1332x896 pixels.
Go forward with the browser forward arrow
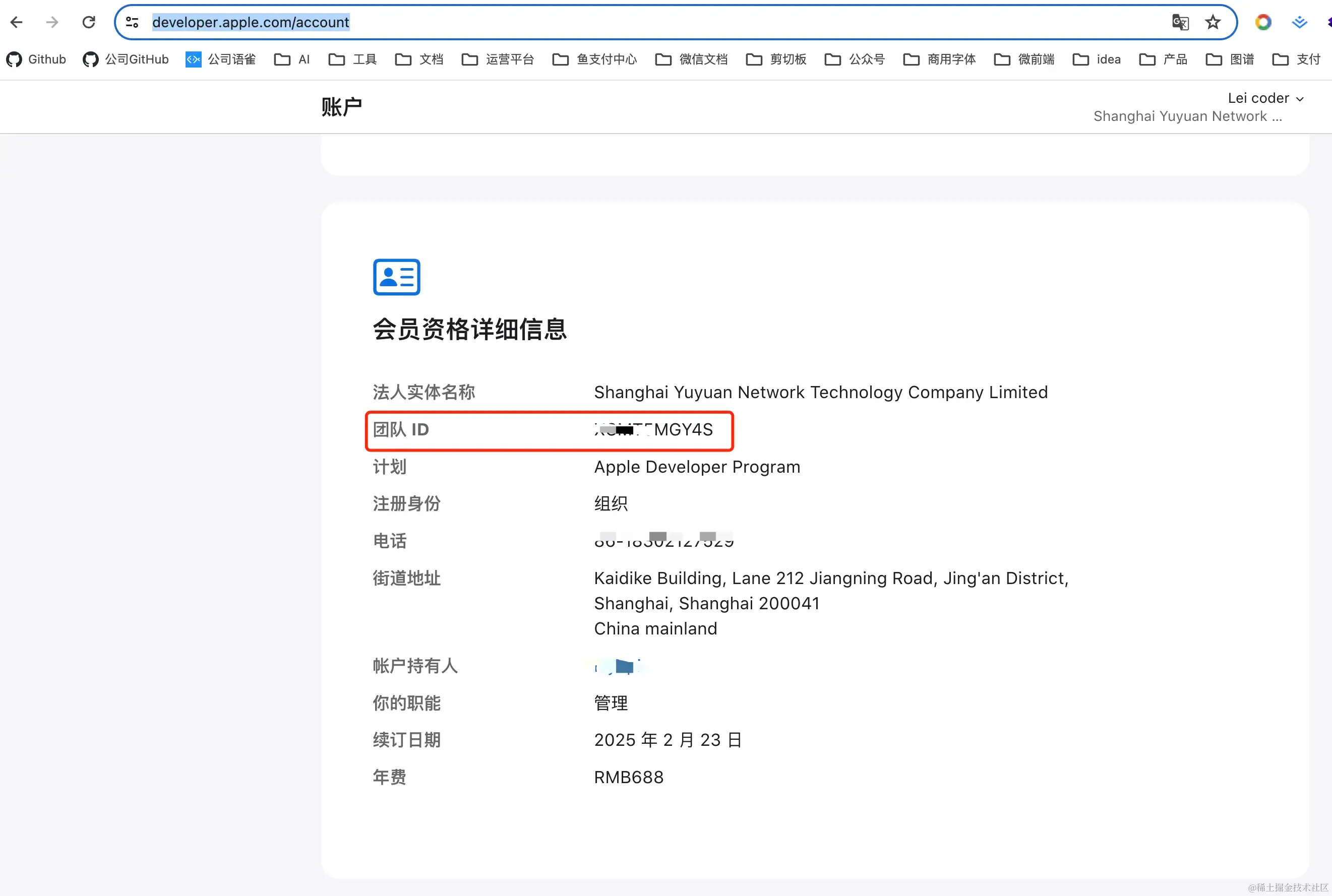point(52,22)
